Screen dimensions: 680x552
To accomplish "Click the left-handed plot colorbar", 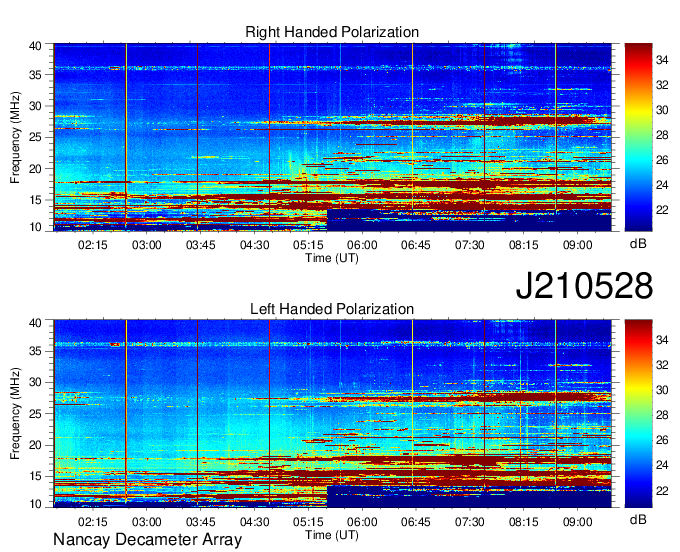I will coord(638,414).
